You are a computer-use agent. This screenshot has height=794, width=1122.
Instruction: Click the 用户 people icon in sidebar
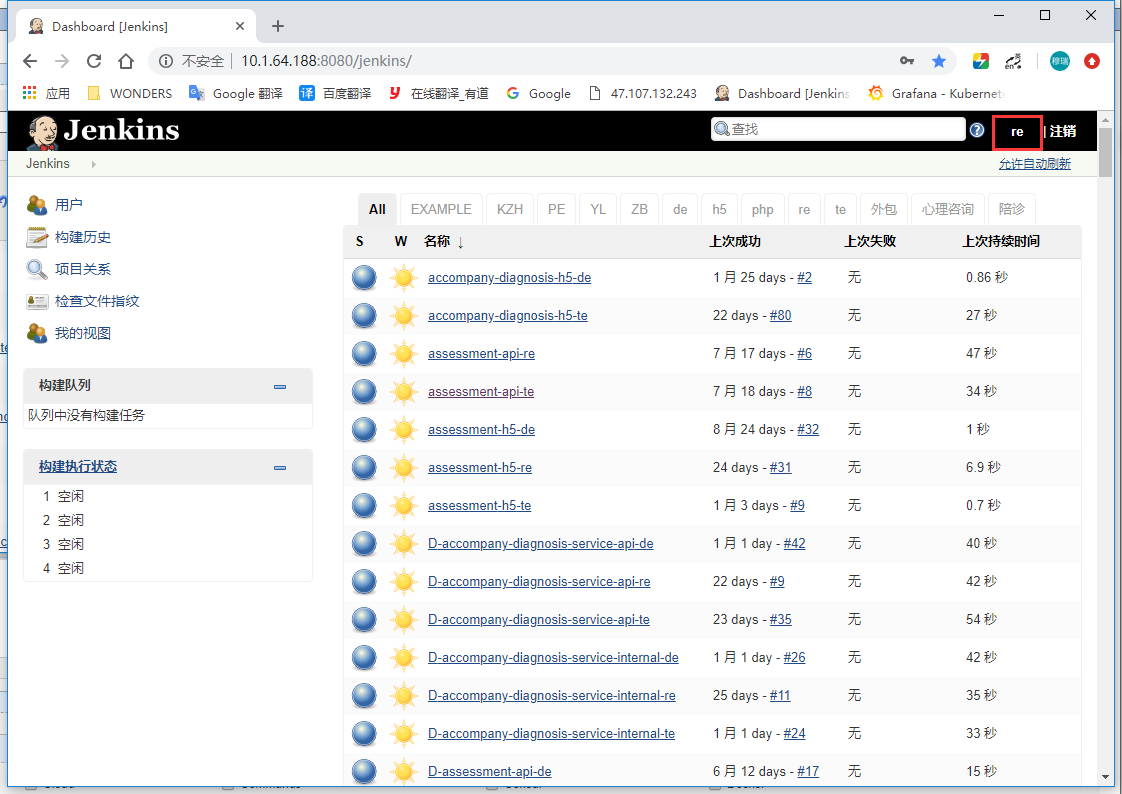tap(36, 205)
